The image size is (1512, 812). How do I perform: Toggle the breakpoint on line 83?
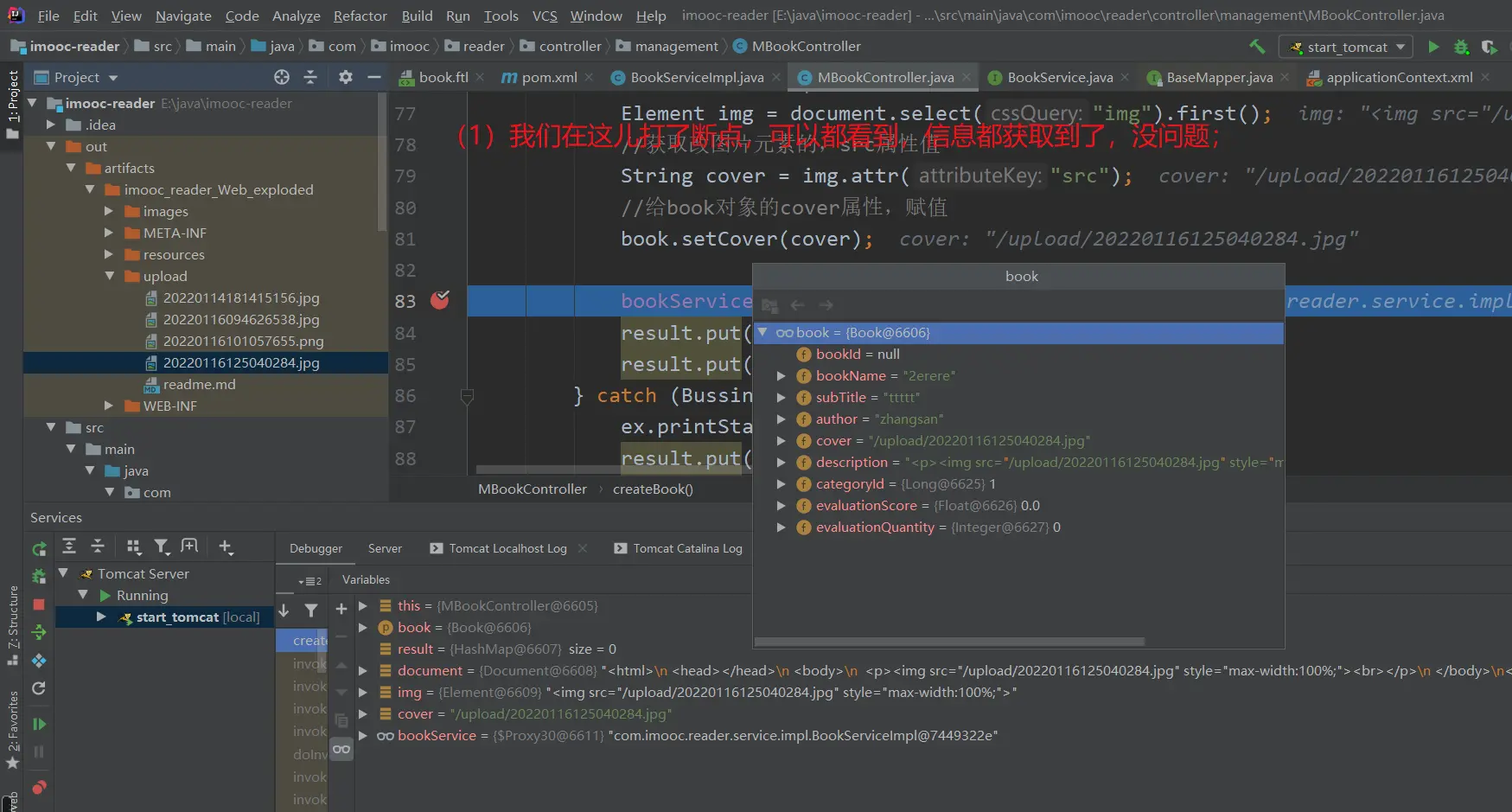pyautogui.click(x=440, y=300)
